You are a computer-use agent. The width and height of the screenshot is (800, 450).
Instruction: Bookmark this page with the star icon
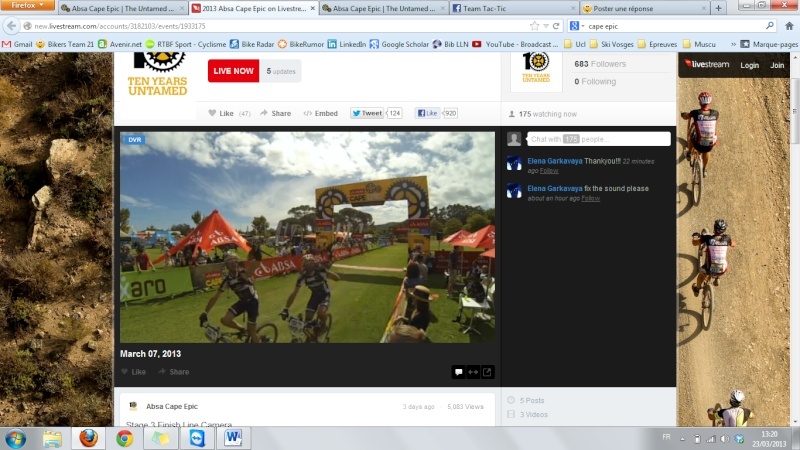coord(534,26)
